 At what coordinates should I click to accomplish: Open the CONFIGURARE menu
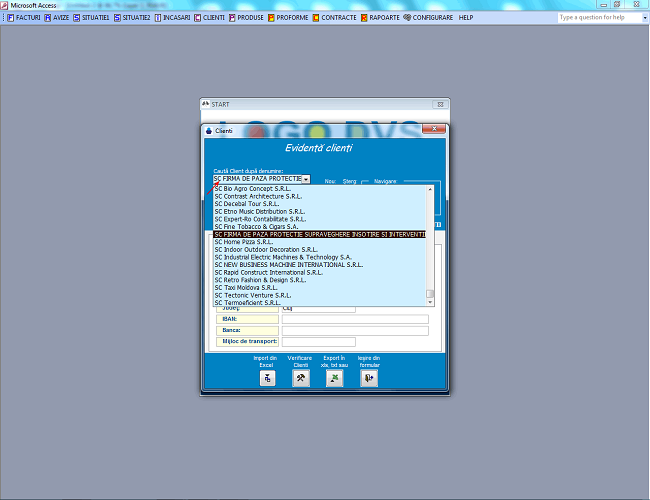pyautogui.click(x=428, y=17)
